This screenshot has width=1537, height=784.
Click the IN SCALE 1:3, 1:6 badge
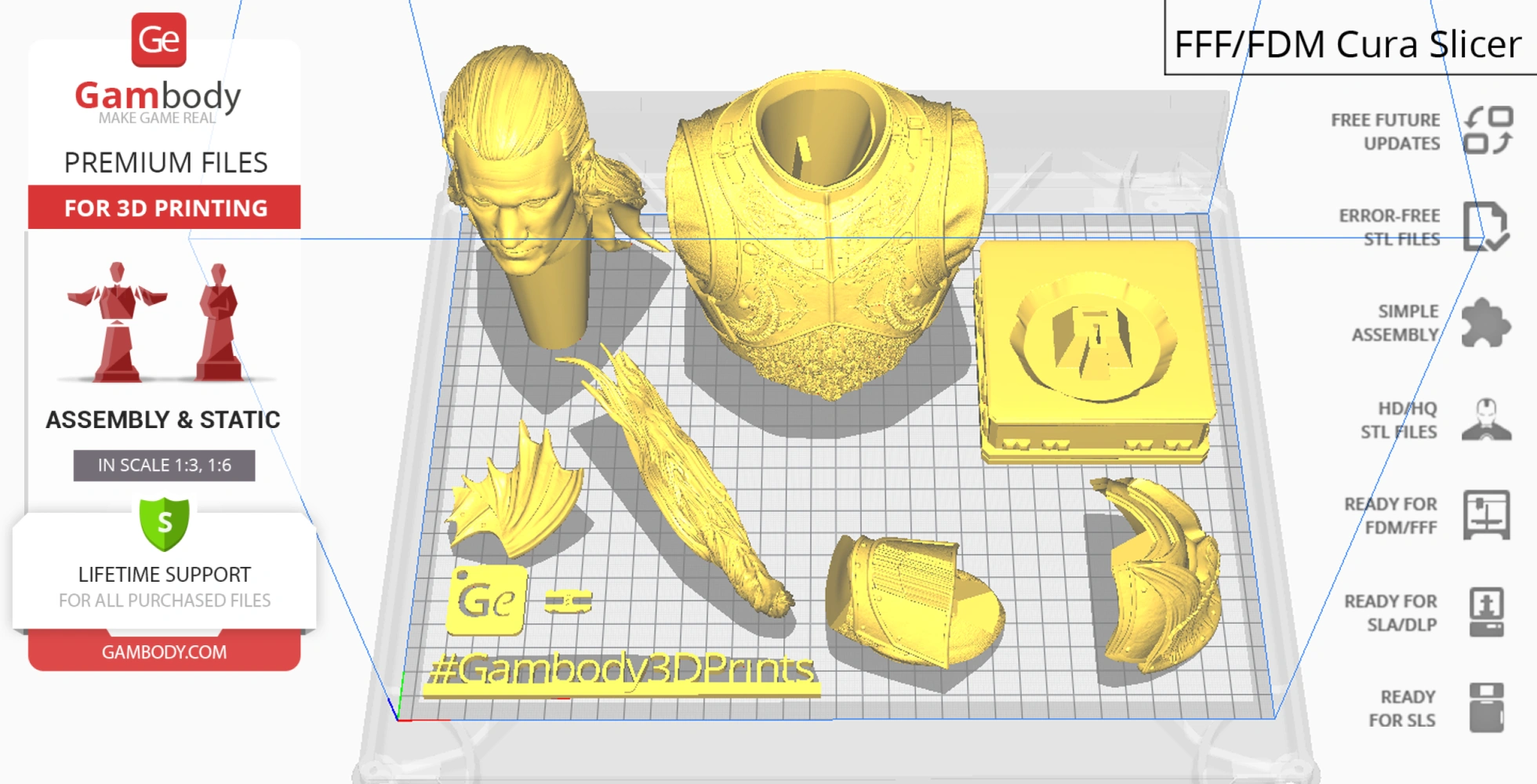(163, 464)
